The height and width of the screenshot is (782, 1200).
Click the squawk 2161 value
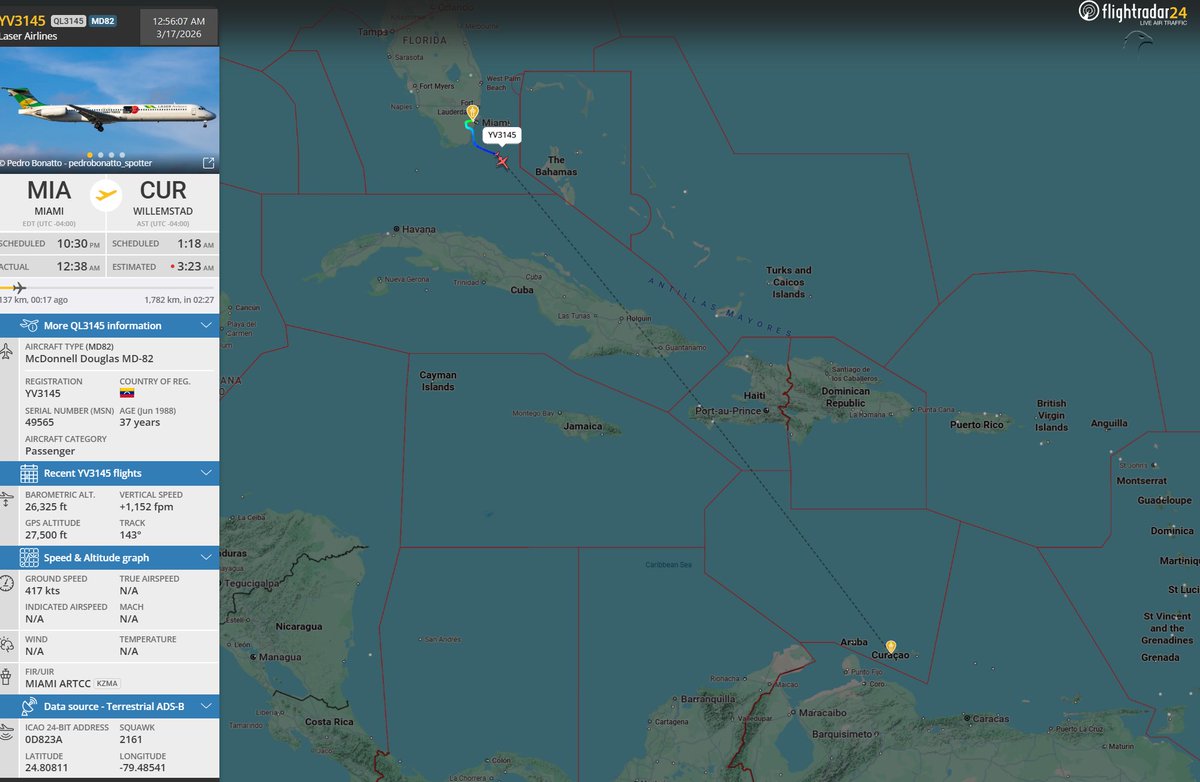pos(131,740)
